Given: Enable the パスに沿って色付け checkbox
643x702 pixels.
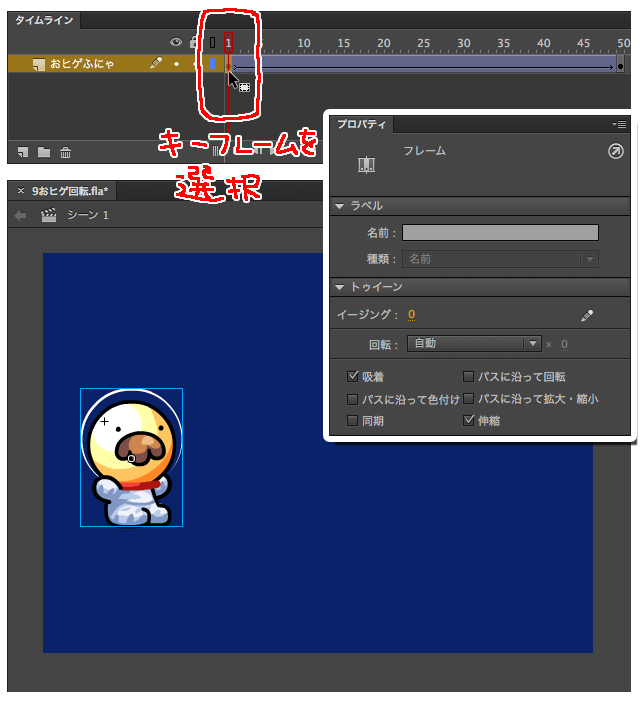Looking at the screenshot, I should point(352,398).
